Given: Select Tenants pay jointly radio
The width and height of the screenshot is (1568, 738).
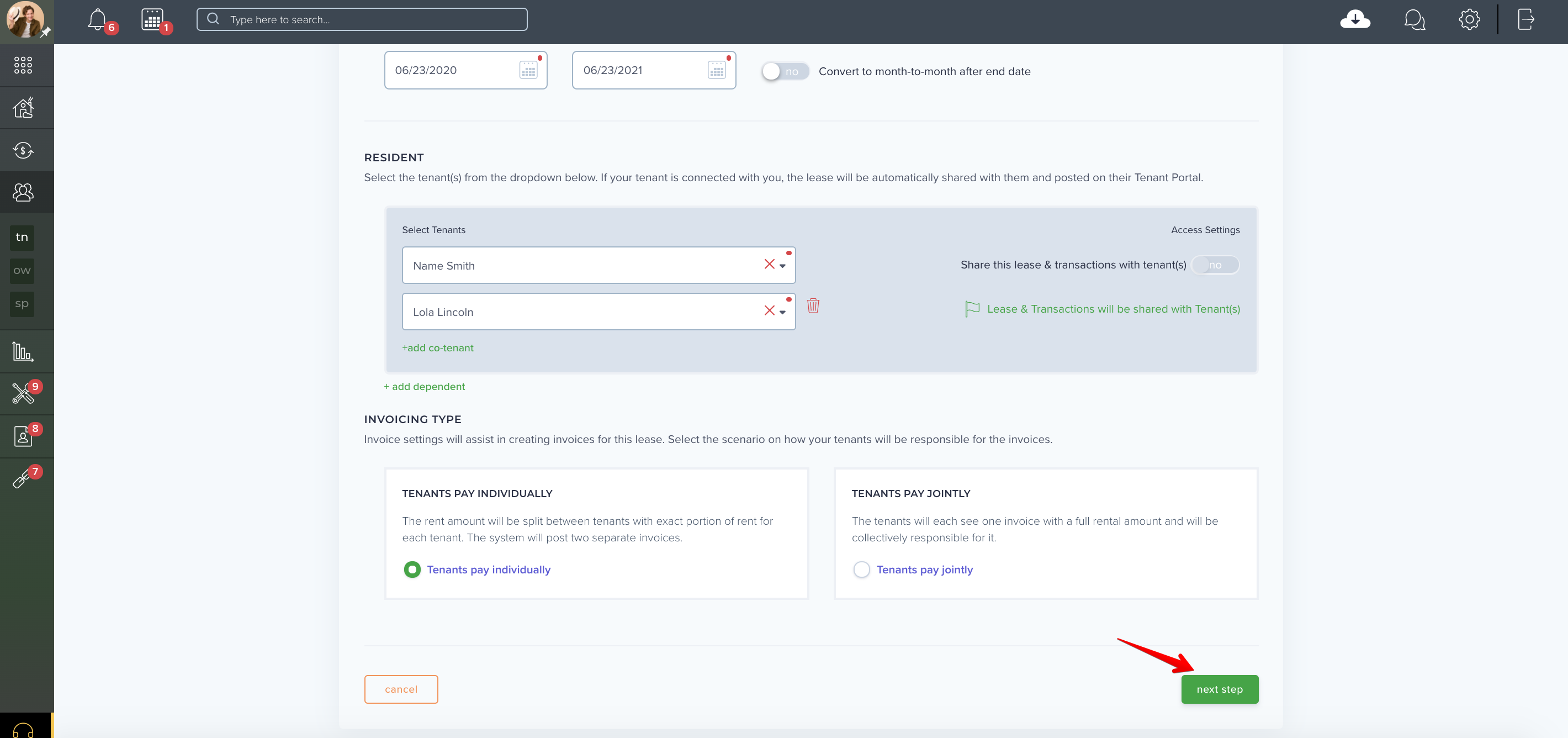Looking at the screenshot, I should click(861, 570).
